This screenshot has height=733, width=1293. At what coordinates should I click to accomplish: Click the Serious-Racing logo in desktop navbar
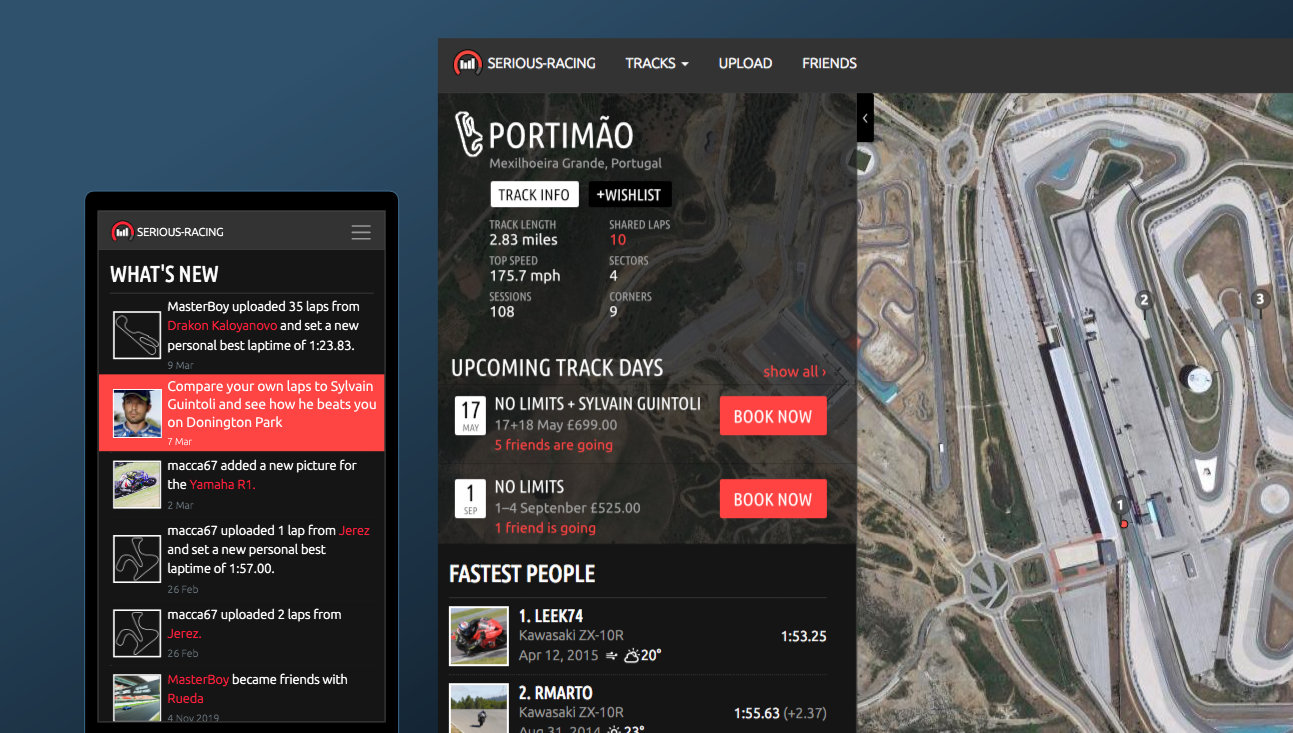(x=525, y=63)
